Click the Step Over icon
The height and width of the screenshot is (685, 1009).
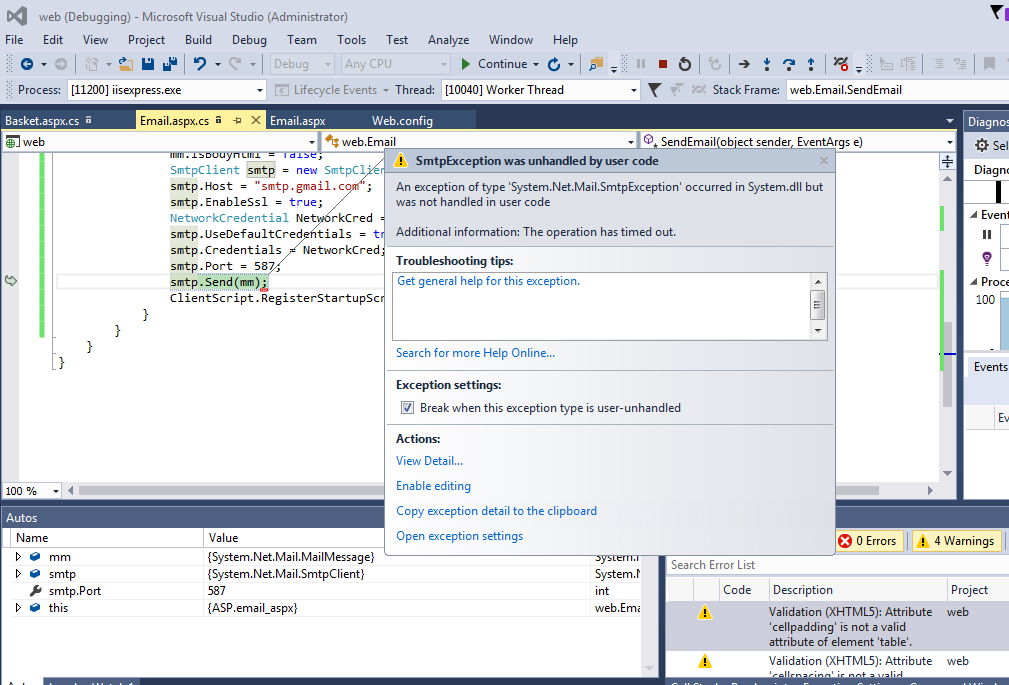pos(789,64)
